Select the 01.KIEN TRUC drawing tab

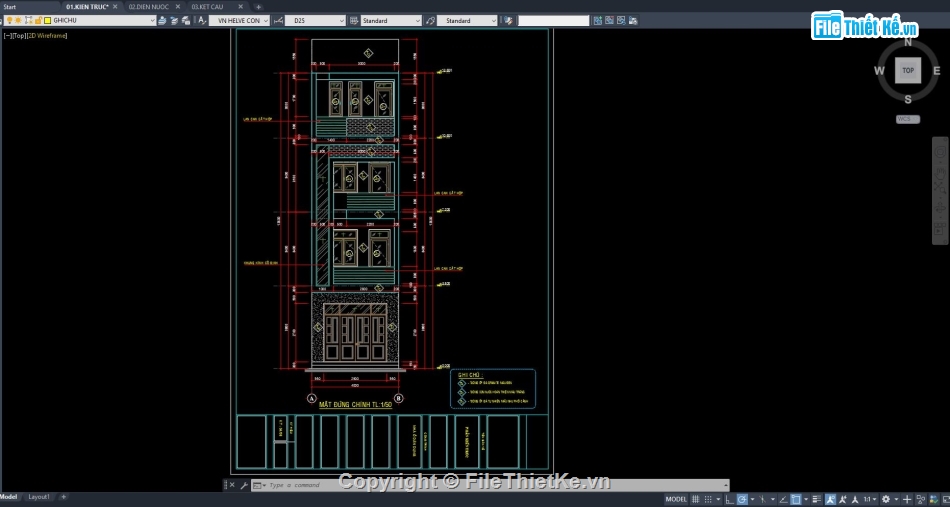click(x=87, y=7)
